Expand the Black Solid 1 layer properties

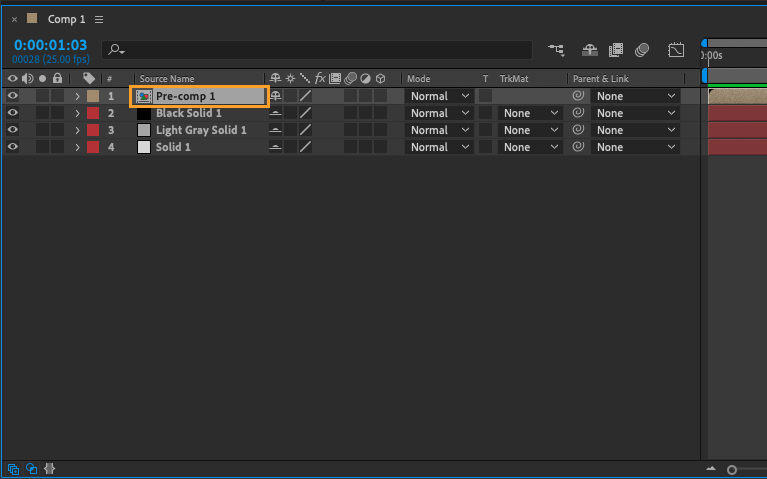point(77,114)
